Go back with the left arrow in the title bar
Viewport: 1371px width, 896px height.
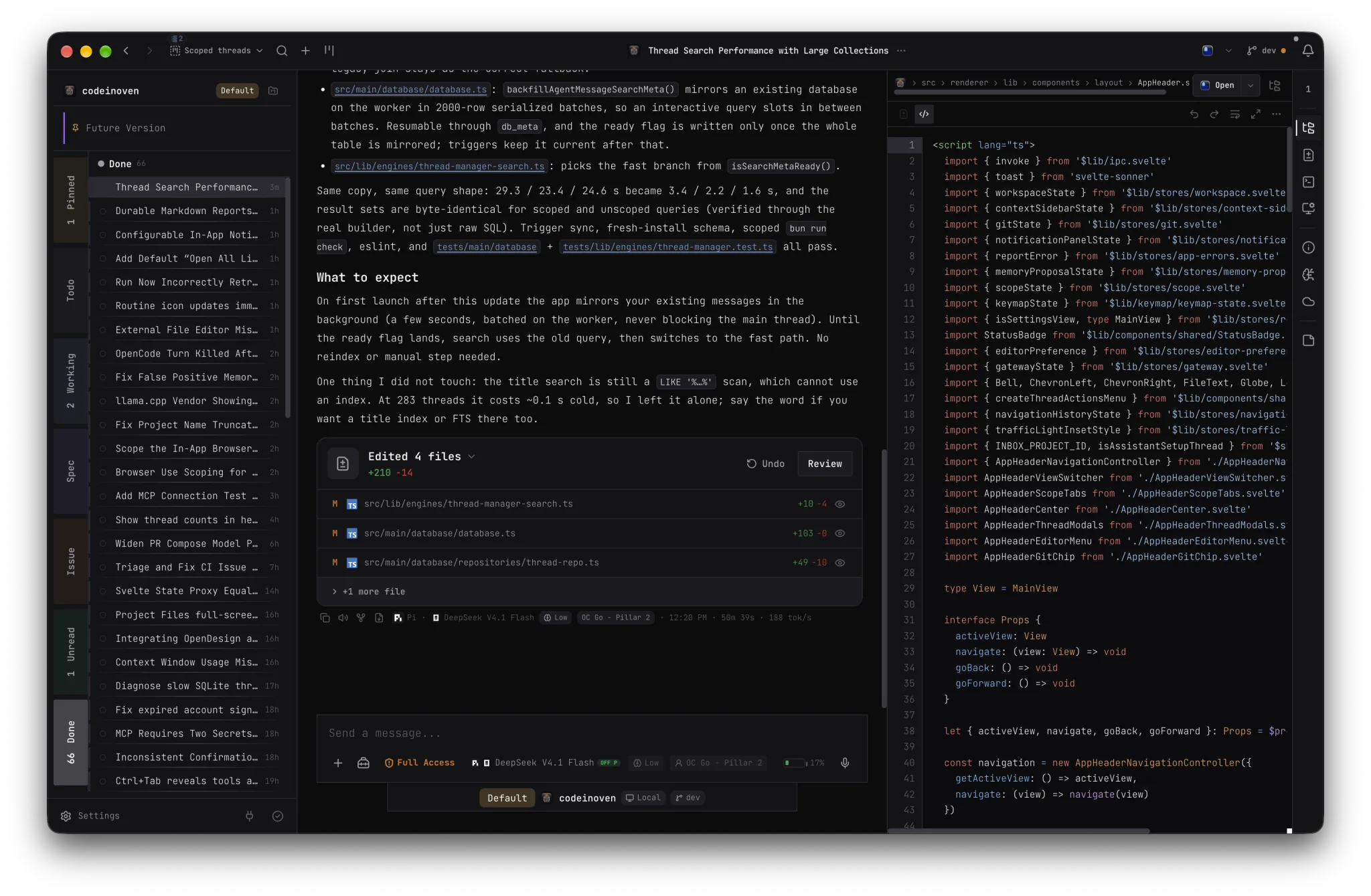126,51
